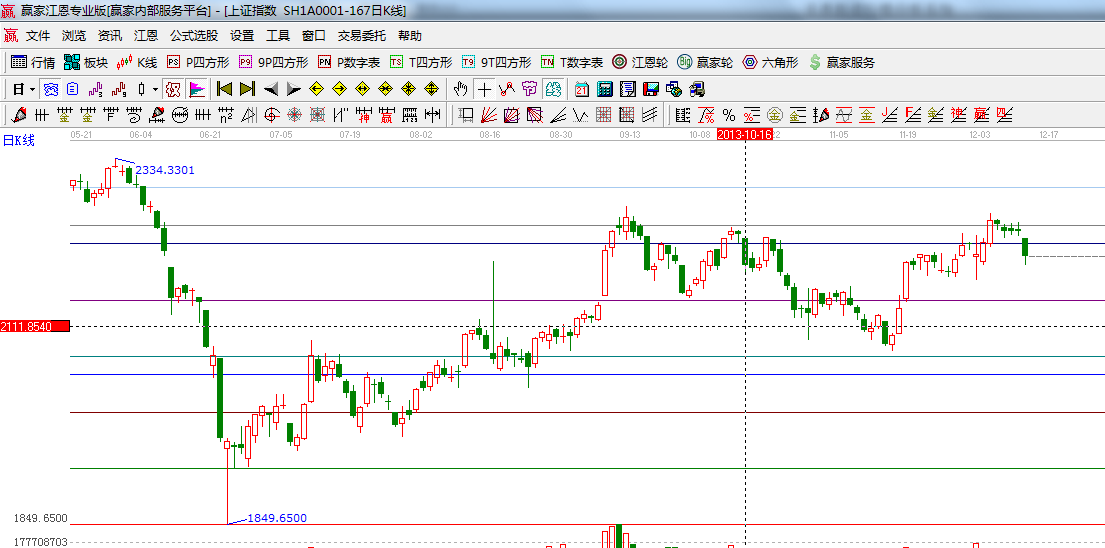Image resolution: width=1105 pixels, height=548 pixels.
Task: Toggle the green-highlighted 线 toolbar button
Action: pyautogui.click(x=552, y=89)
